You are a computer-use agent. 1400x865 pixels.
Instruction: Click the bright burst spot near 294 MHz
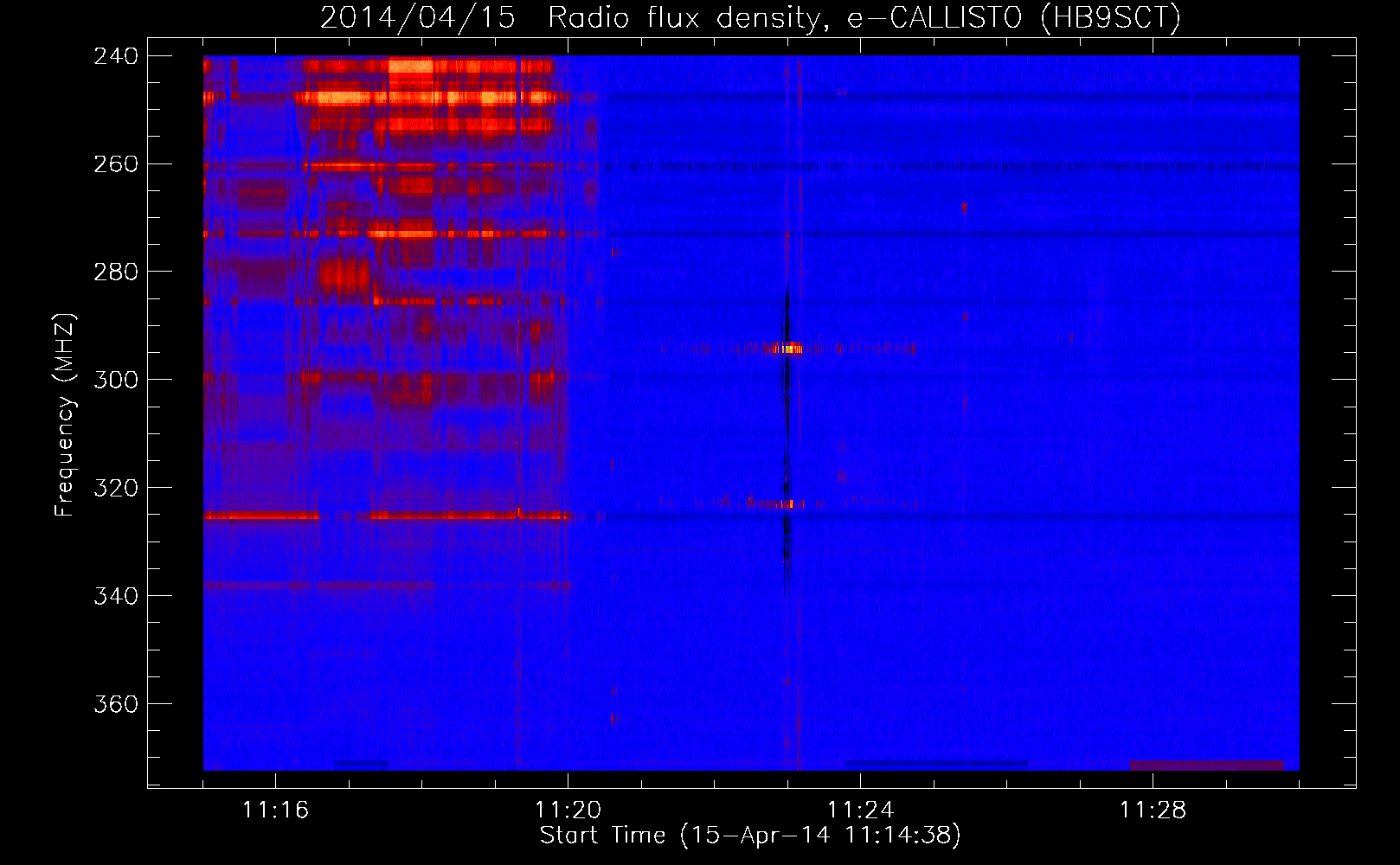(787, 349)
